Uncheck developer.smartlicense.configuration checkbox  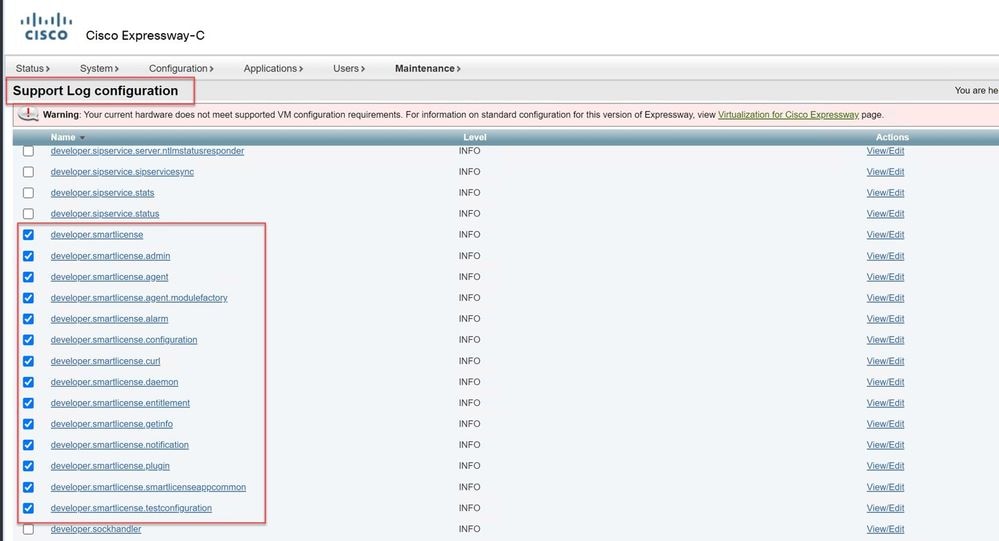click(28, 340)
